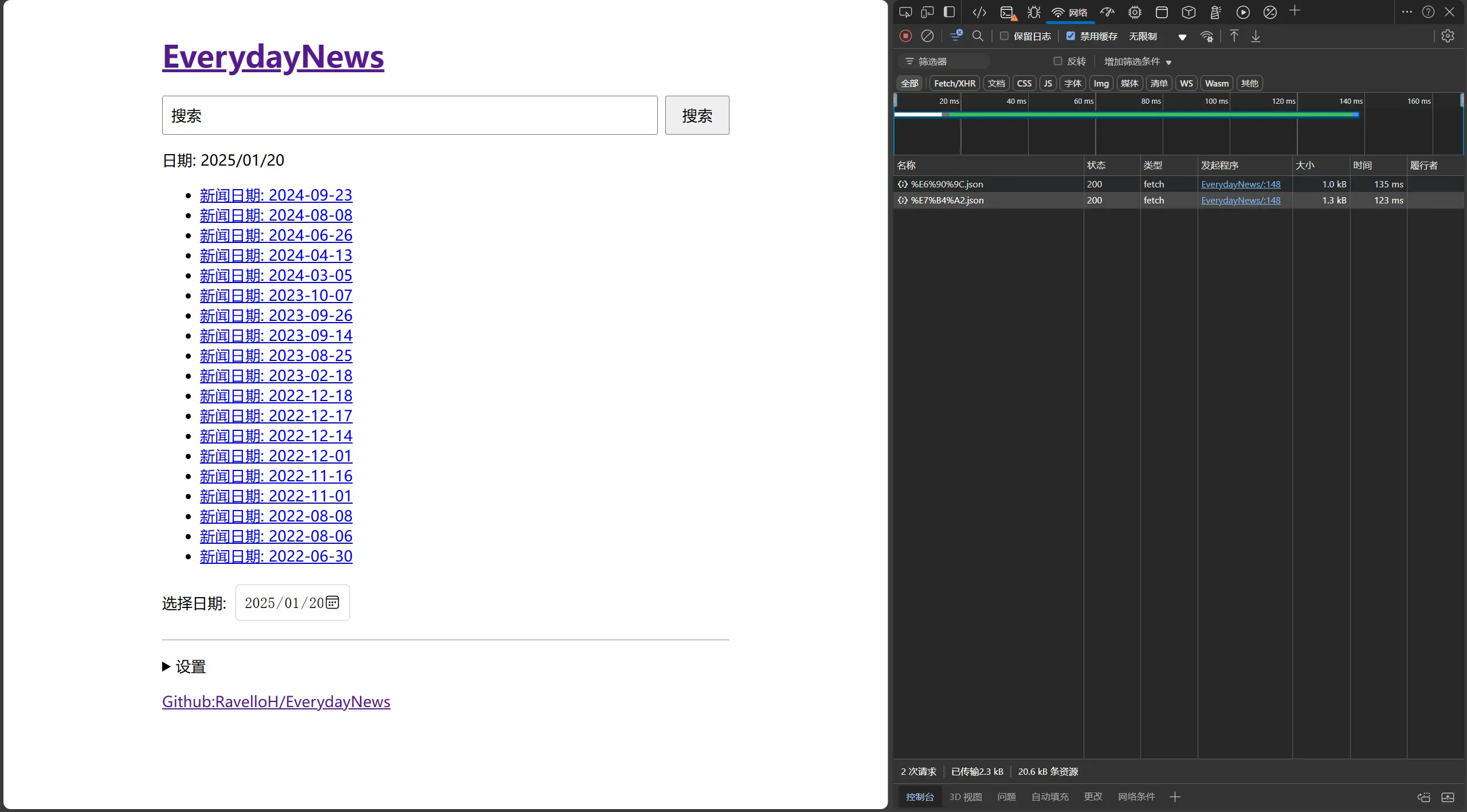The width and height of the screenshot is (1467, 812).
Task: Open the 增加筛选条件 dropdown
Action: 1137,61
